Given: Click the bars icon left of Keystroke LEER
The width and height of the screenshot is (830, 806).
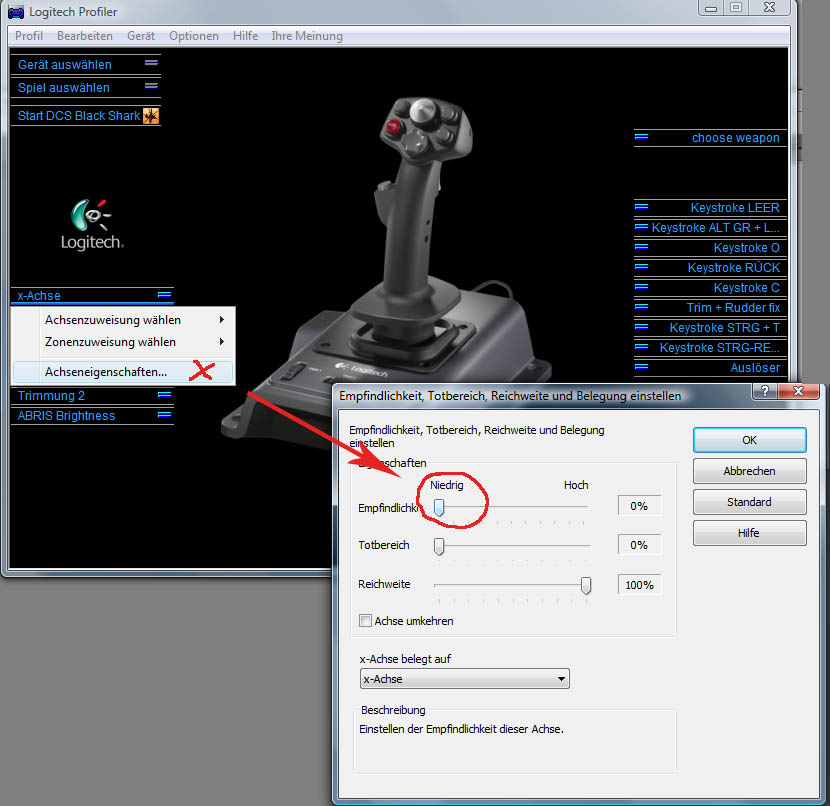Looking at the screenshot, I should click(642, 207).
